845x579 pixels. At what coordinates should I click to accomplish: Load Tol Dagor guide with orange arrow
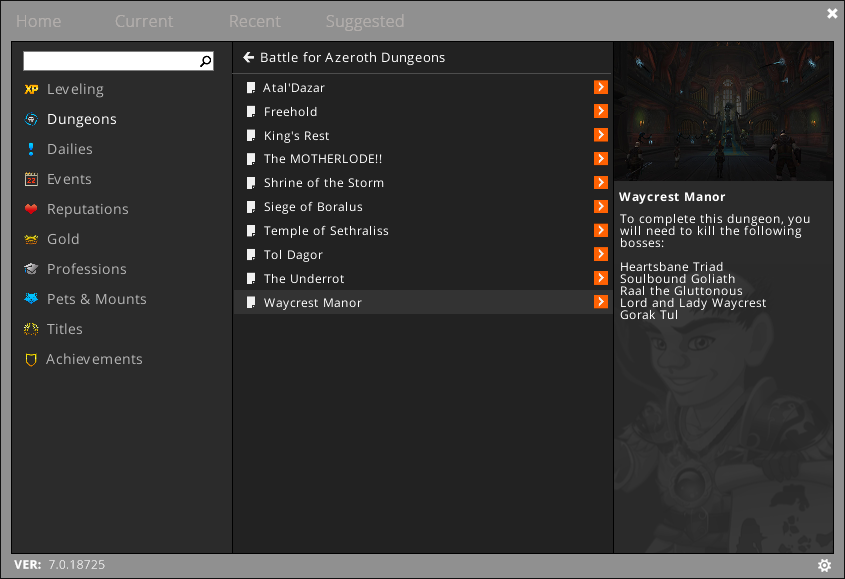(601, 254)
